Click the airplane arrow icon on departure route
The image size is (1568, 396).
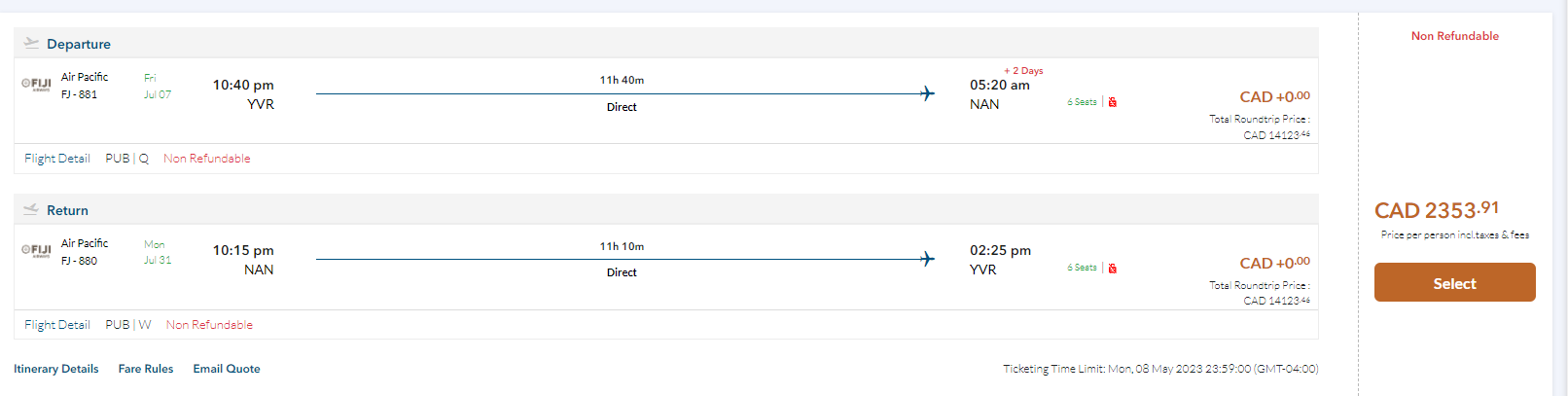[927, 93]
